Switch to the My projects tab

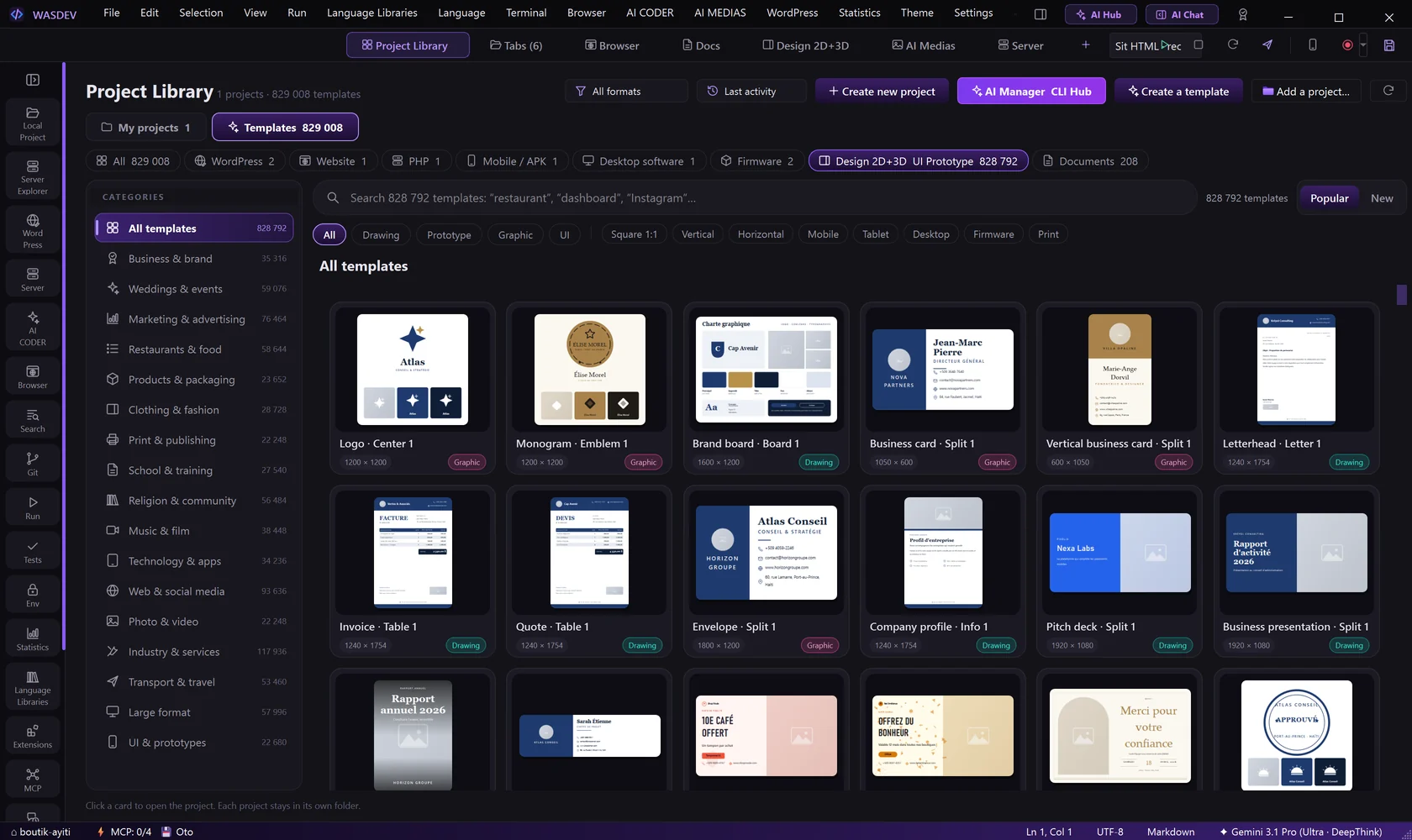(x=145, y=127)
